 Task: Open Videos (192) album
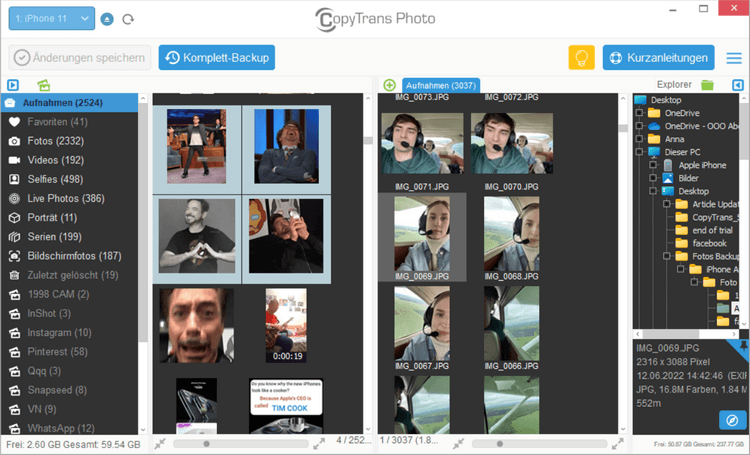(x=70, y=160)
